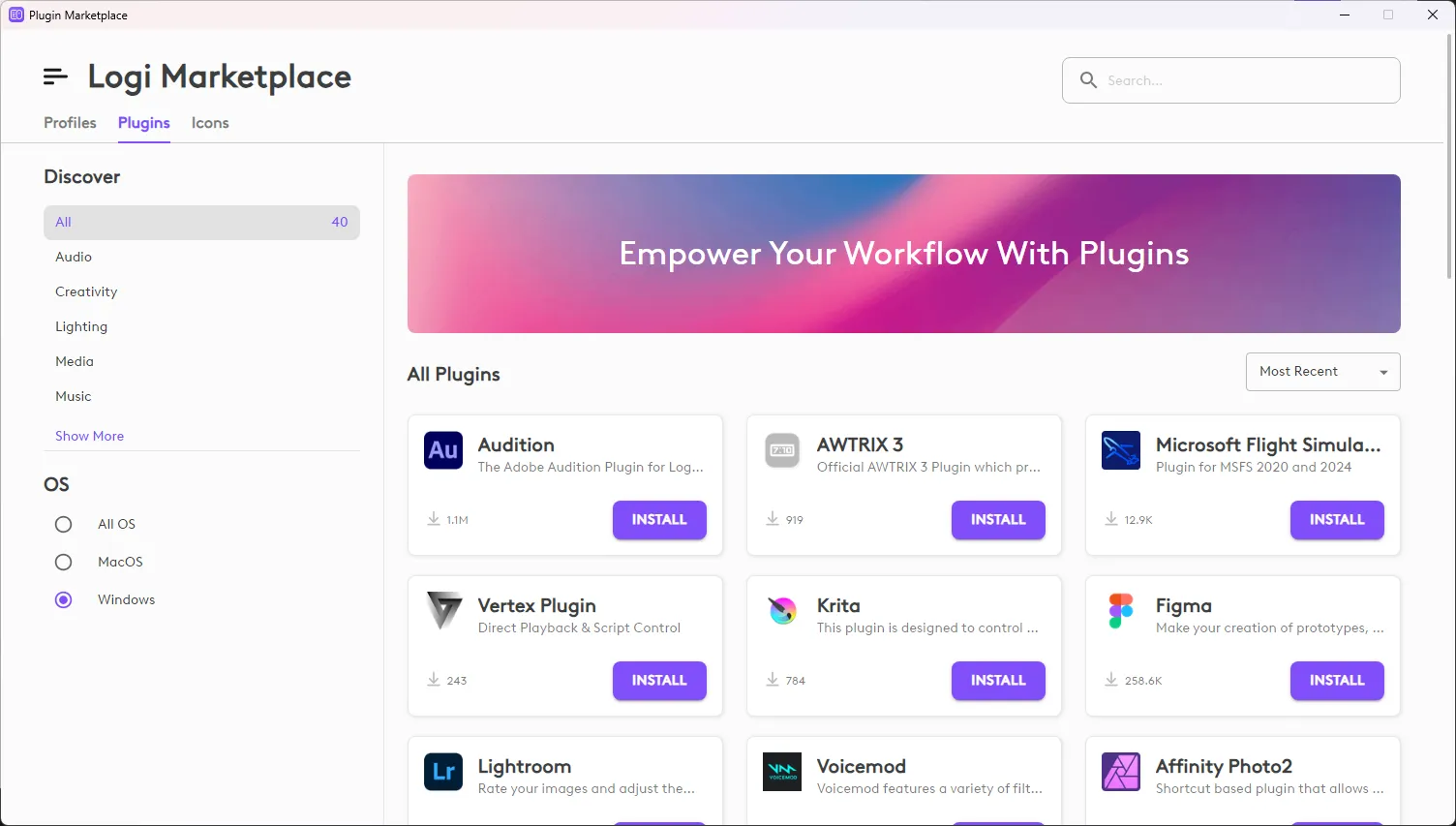The image size is (1456, 826).
Task: Install the Figma plugin
Action: [x=1337, y=681]
